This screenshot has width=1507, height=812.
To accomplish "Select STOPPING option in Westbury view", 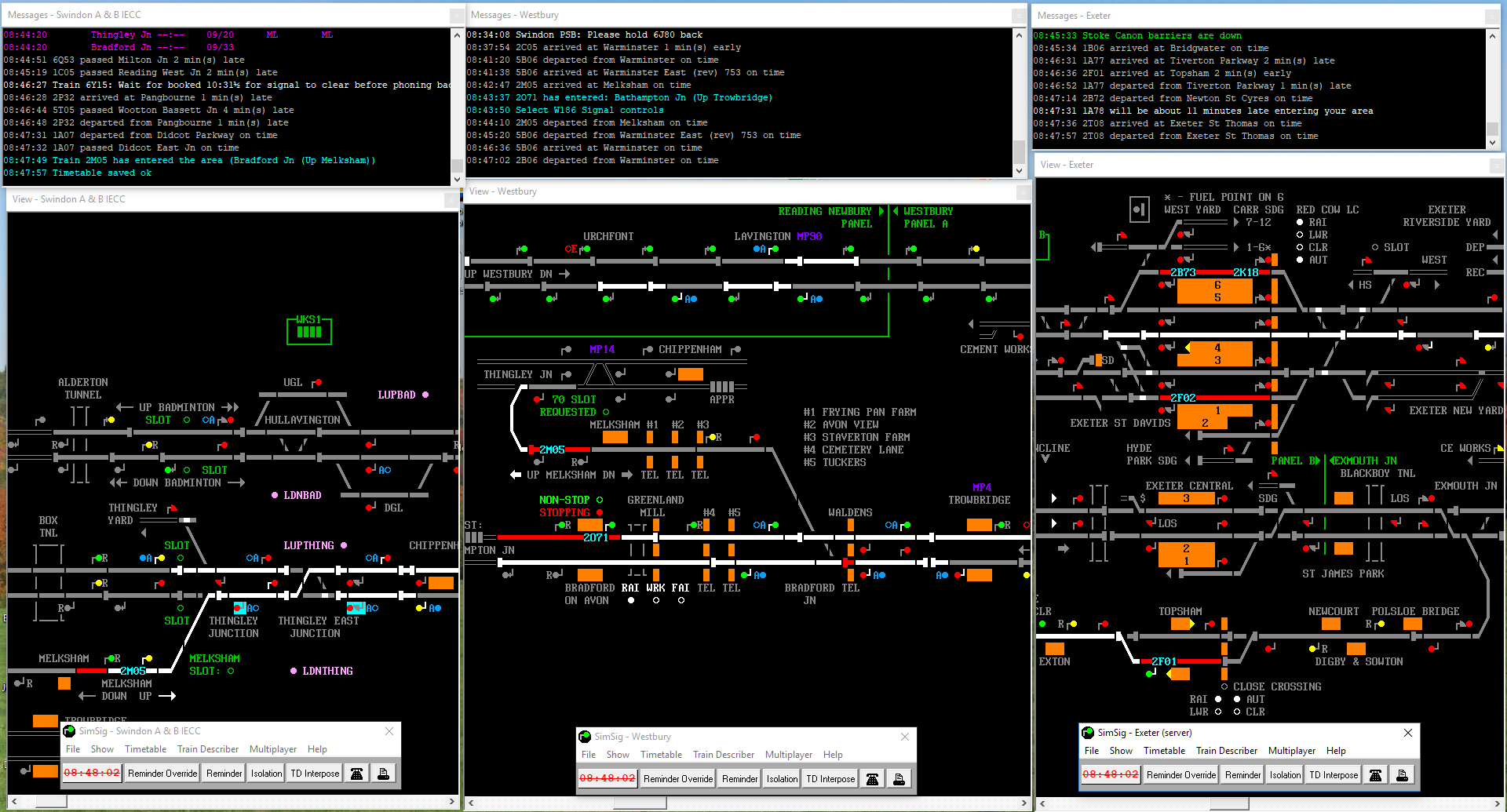I will [x=600, y=512].
